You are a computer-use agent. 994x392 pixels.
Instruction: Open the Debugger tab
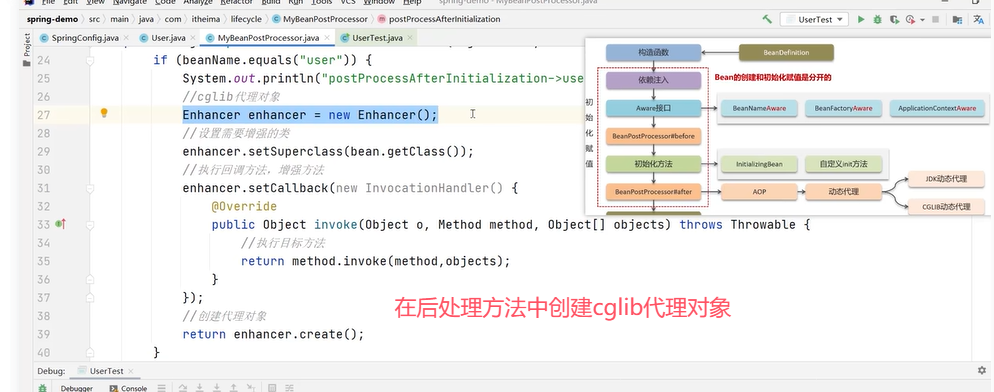tap(77, 388)
